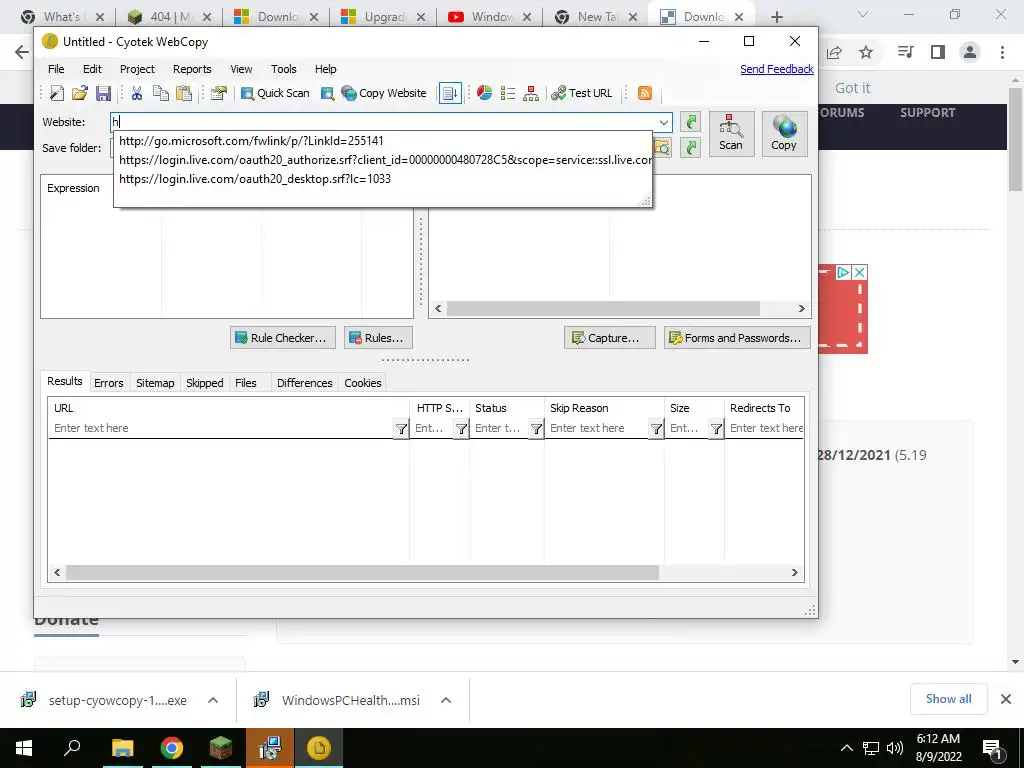Open Chrome from the Windows taskbar
1024x768 pixels.
172,748
